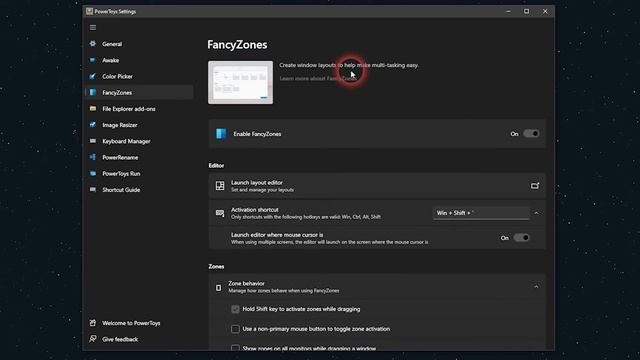Click the Activation shortcut keyboard icon
This screenshot has width=640, height=360.
tap(220, 213)
